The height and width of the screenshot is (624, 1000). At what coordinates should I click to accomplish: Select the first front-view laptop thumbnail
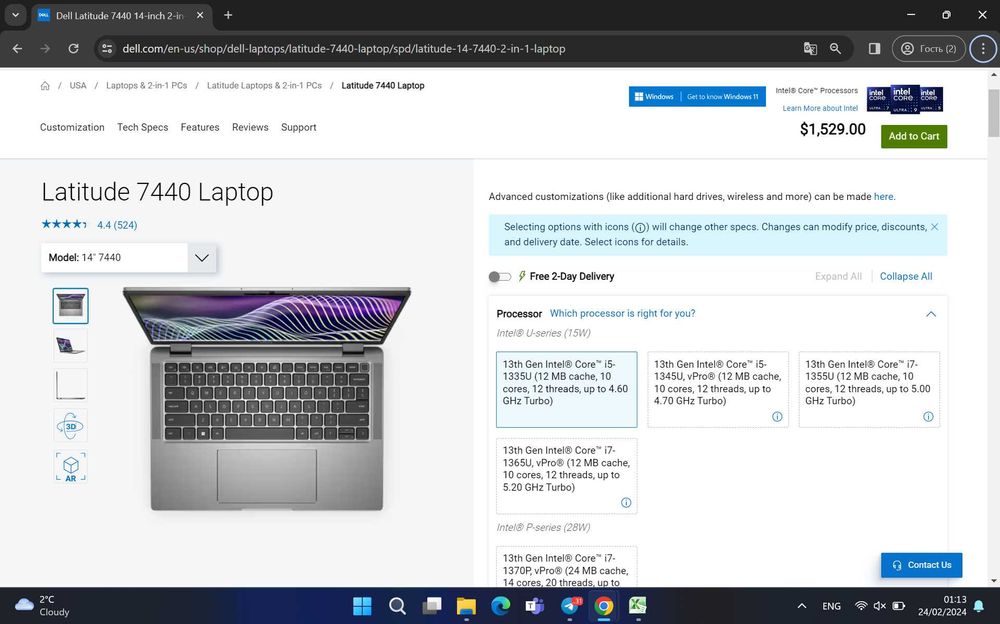pos(70,306)
